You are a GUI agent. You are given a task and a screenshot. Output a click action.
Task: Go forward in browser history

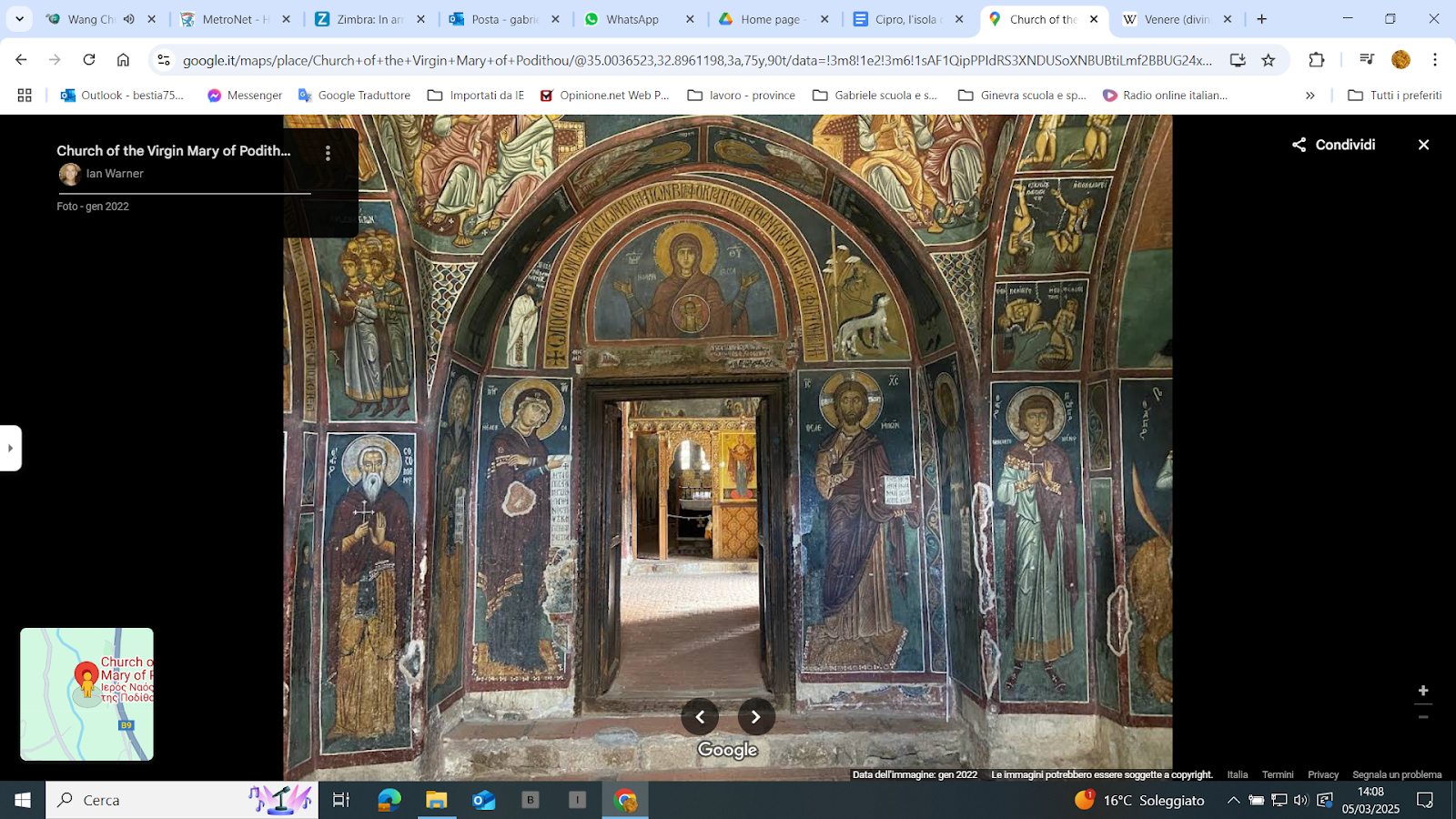55,60
